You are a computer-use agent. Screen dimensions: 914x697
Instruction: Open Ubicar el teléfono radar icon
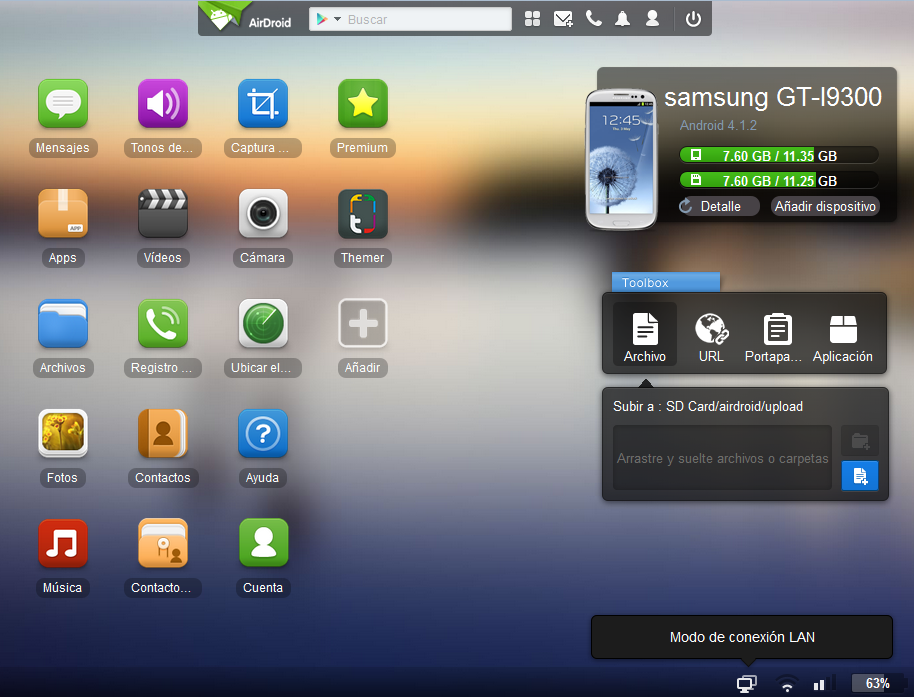[x=263, y=323]
